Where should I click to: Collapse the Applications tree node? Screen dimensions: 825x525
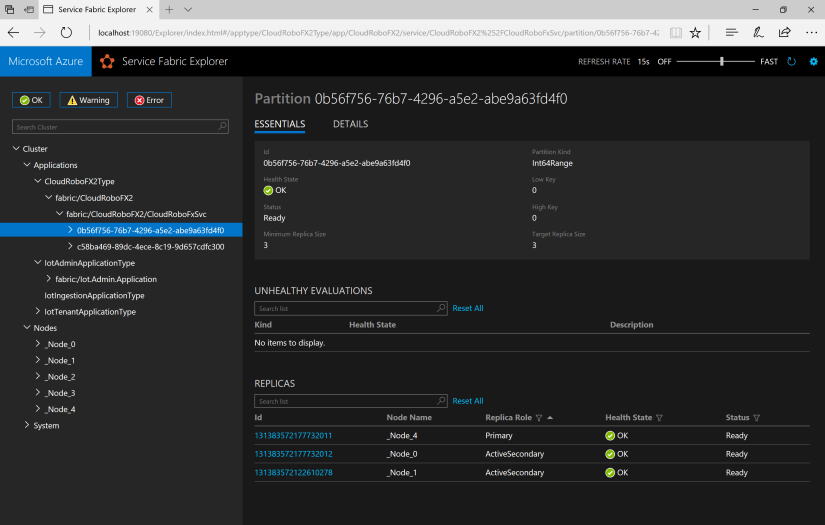[x=27, y=165]
